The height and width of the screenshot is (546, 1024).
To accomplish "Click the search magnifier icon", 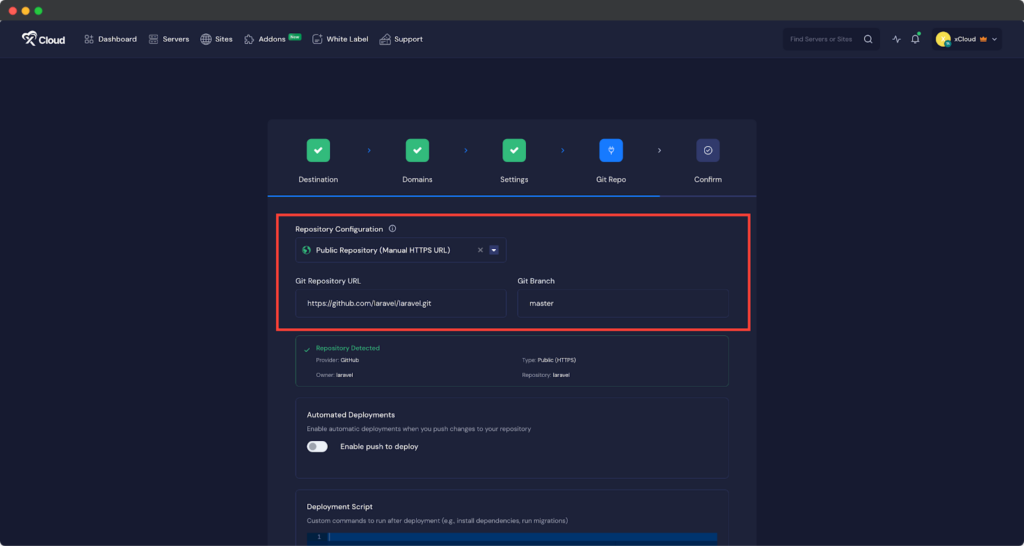I will pos(868,39).
